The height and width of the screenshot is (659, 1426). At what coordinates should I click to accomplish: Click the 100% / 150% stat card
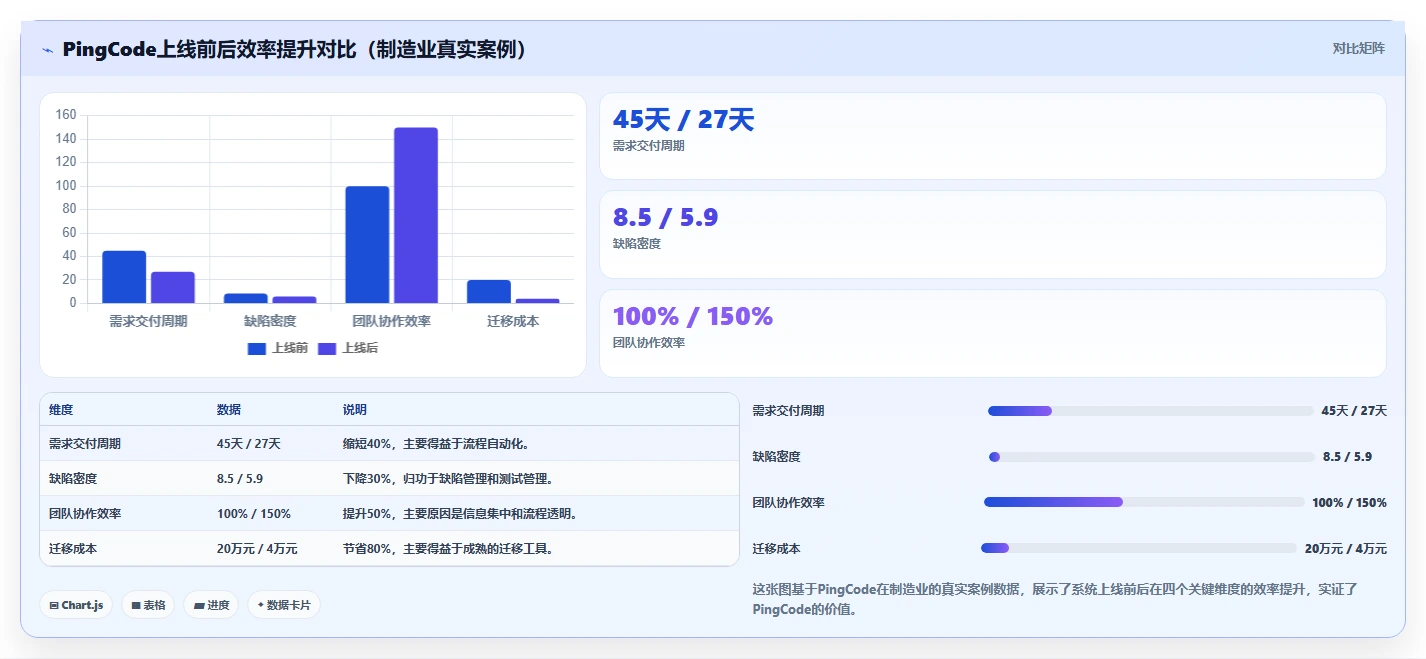tap(992, 333)
